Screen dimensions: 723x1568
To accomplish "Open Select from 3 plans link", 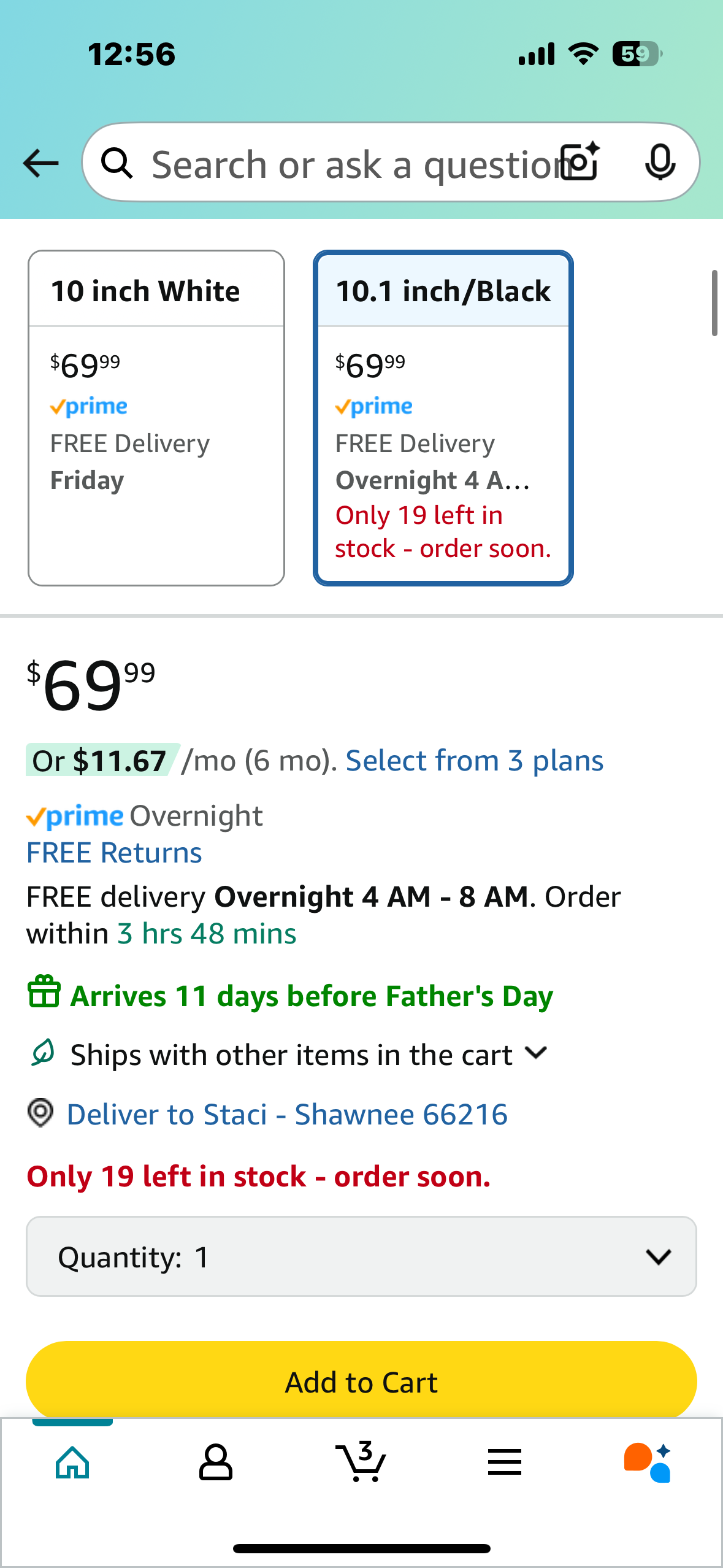I will (x=475, y=761).
